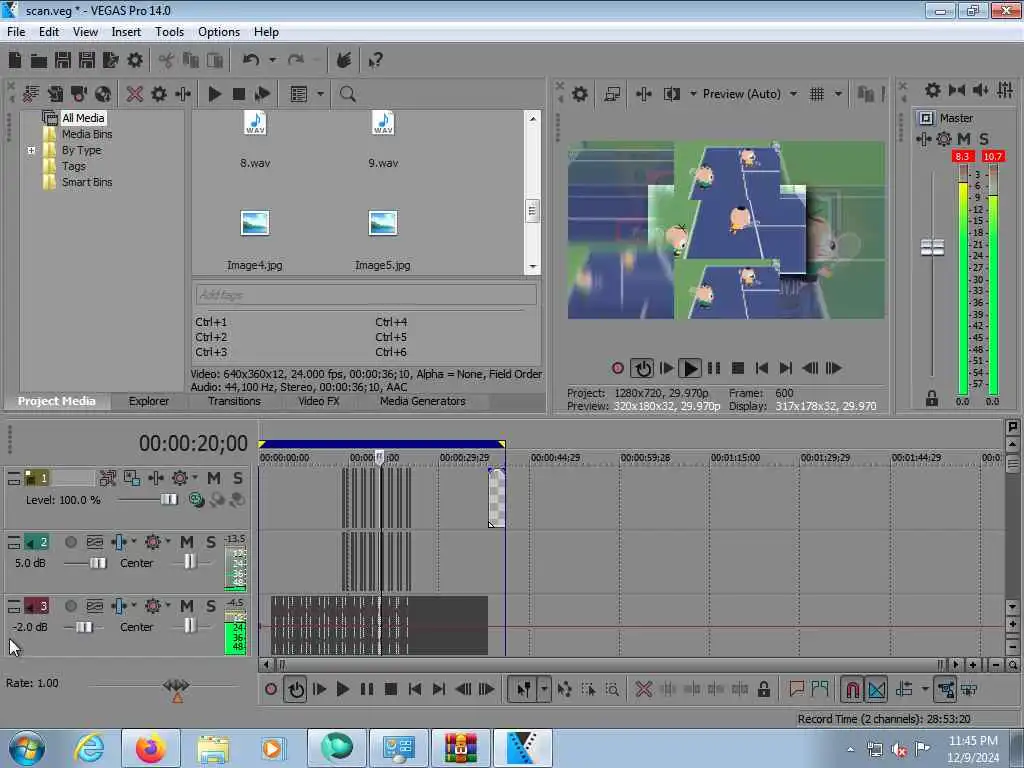Viewport: 1024px width, 768px height.
Task: Open a project with the folder icon
Action: coord(39,61)
